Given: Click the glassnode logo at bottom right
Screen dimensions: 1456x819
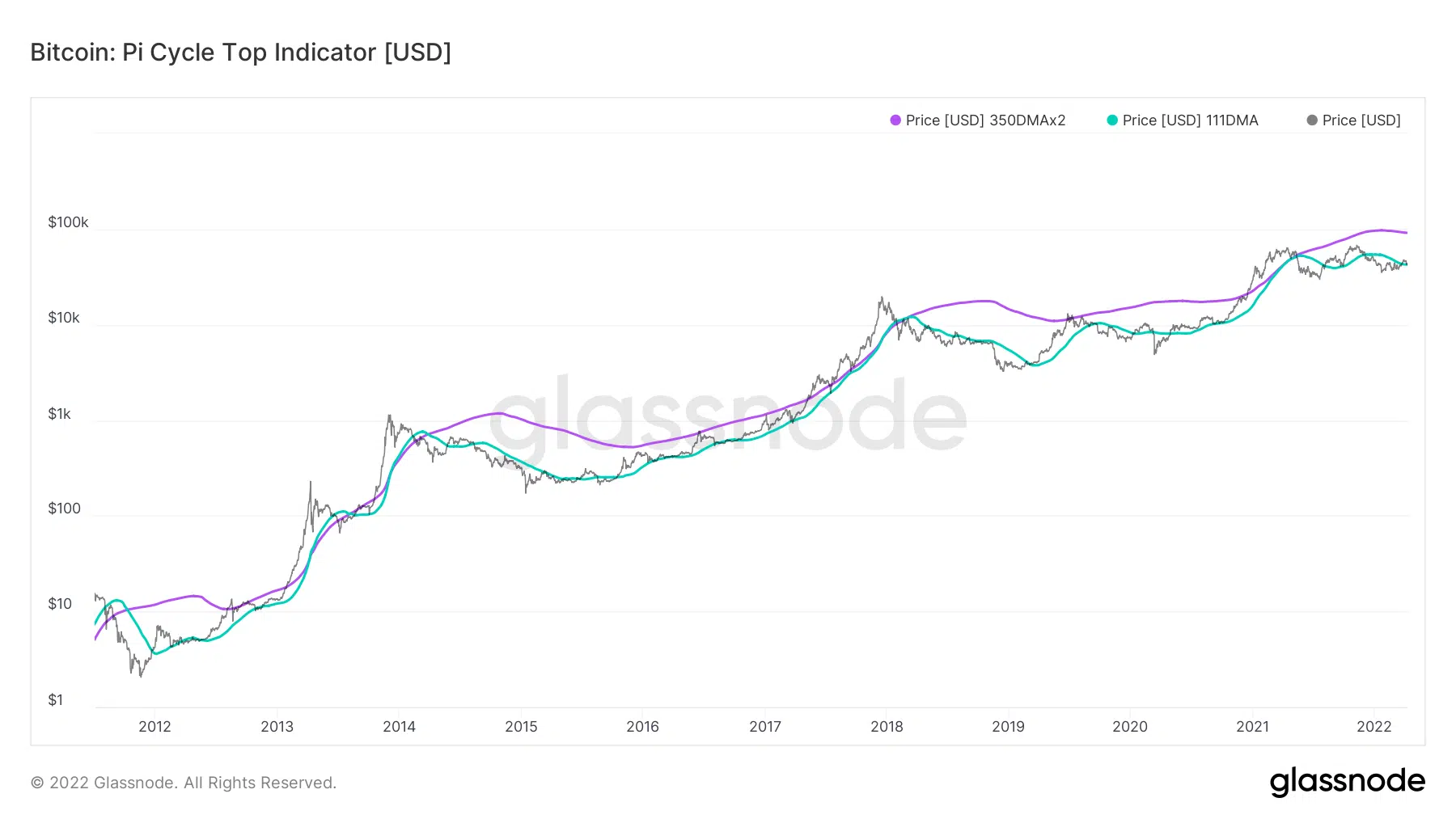Looking at the screenshot, I should [1347, 782].
